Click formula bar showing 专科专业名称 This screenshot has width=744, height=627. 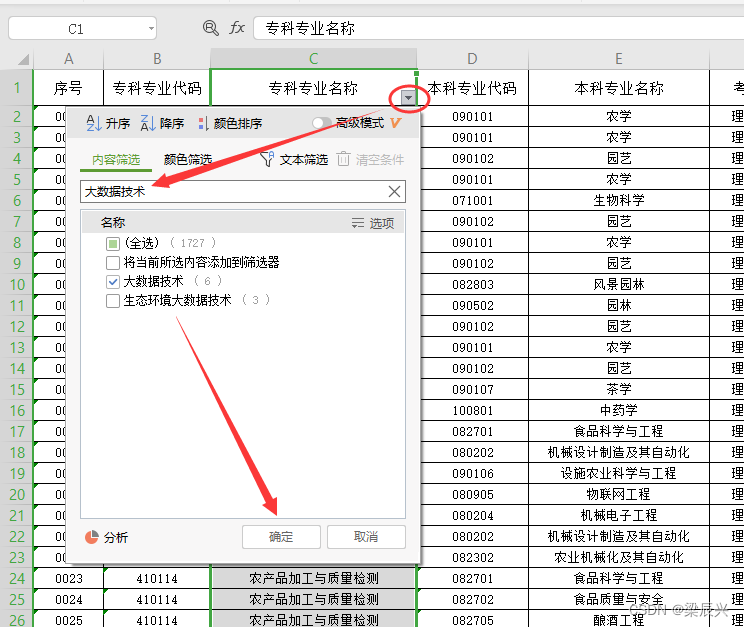coord(499,28)
